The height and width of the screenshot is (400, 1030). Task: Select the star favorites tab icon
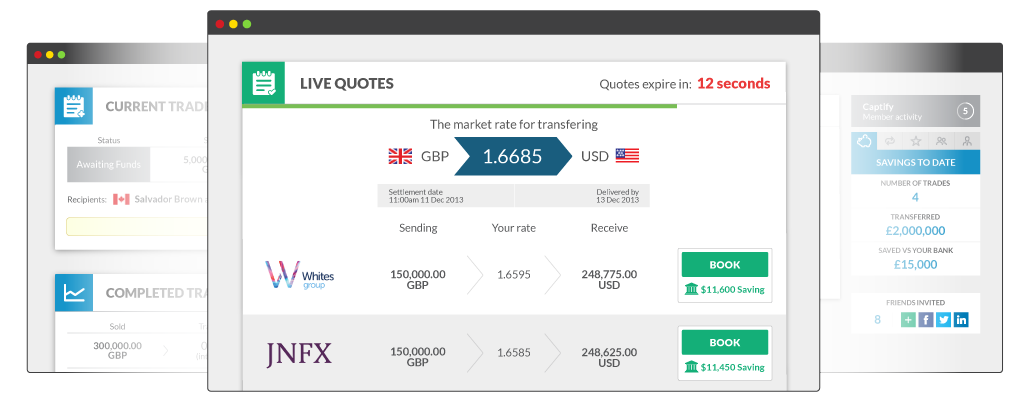tap(916, 141)
